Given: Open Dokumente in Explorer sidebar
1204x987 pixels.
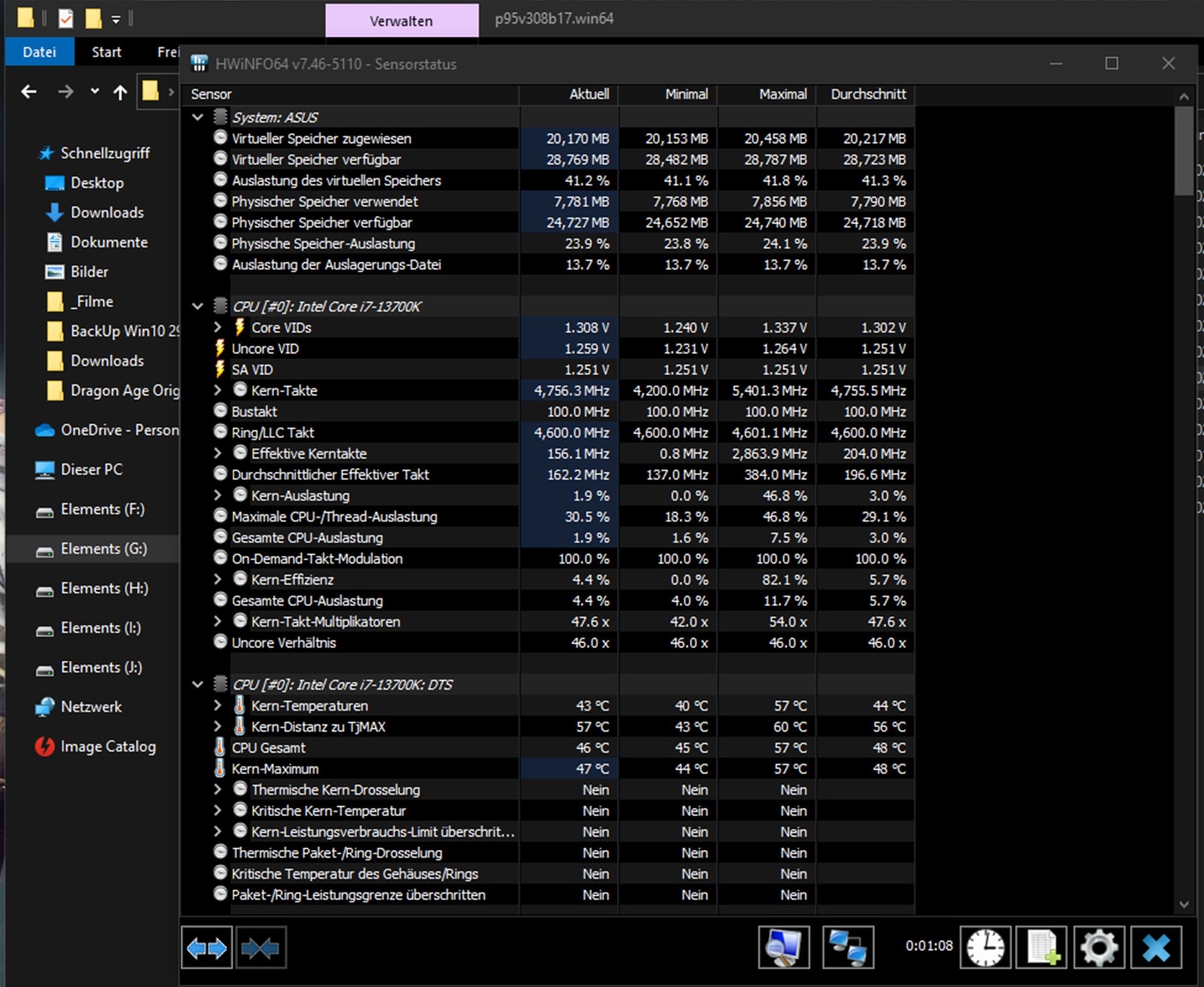Looking at the screenshot, I should click(x=109, y=242).
